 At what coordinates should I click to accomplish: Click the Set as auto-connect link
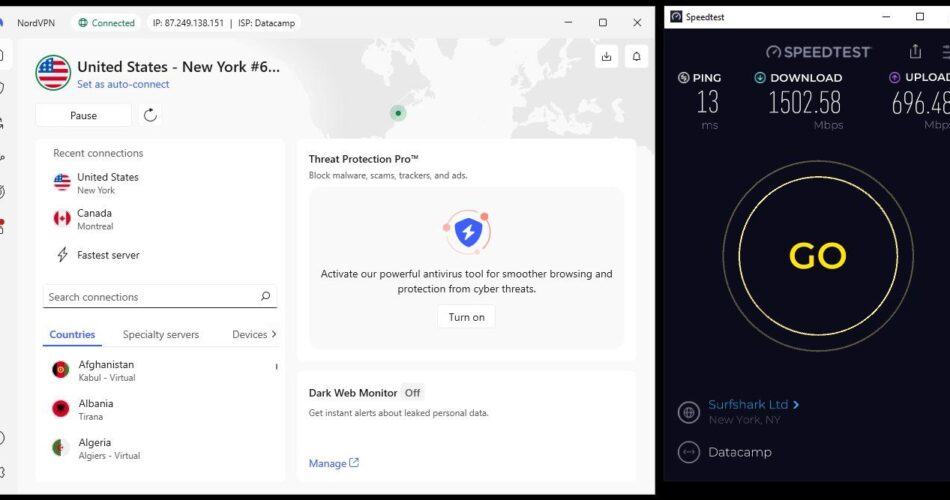tap(123, 84)
